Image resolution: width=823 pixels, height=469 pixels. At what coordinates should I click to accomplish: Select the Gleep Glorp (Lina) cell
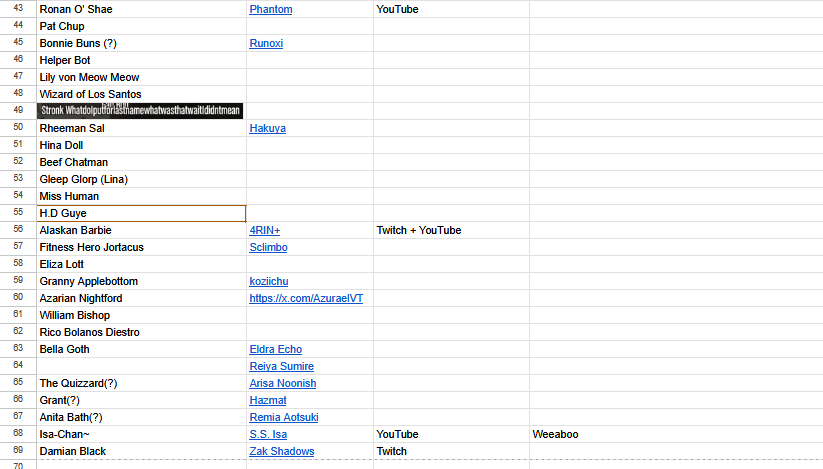(x=141, y=179)
